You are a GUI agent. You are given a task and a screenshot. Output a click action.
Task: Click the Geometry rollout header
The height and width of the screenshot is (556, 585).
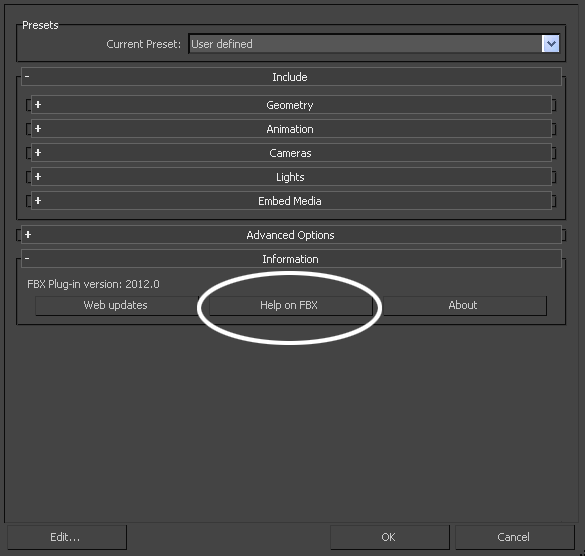(291, 105)
